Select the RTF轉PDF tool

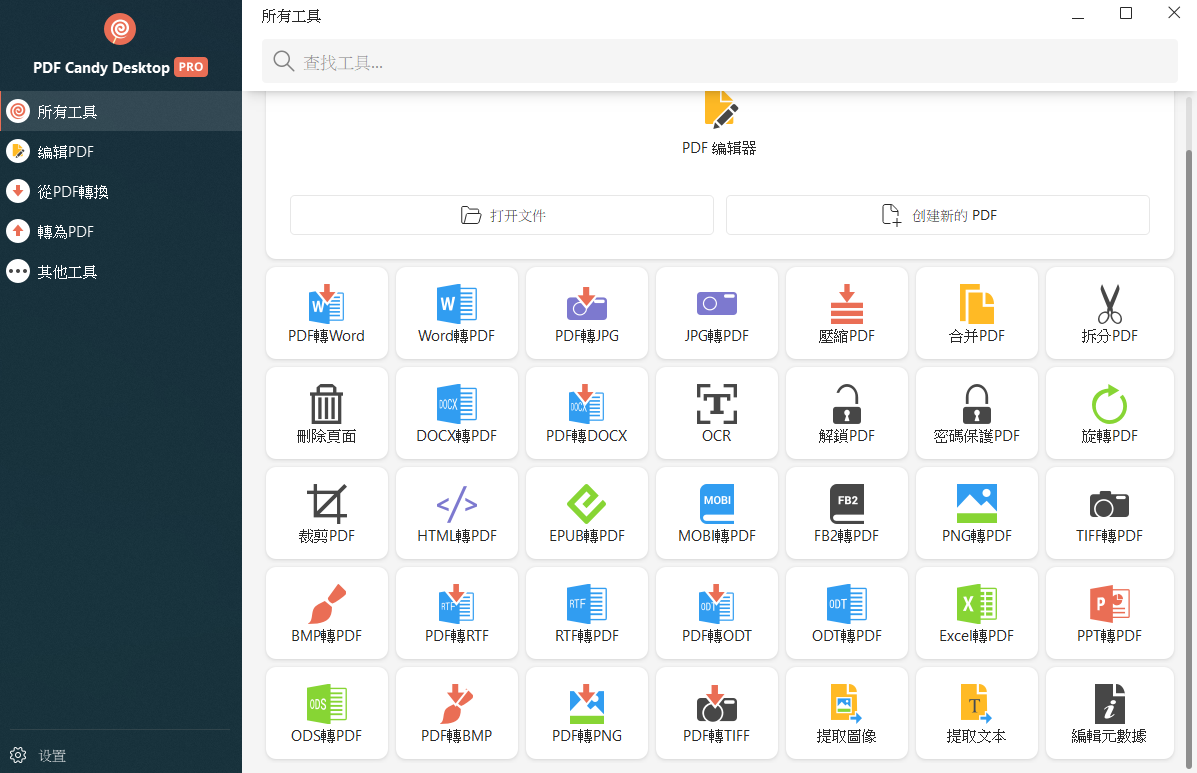(586, 613)
